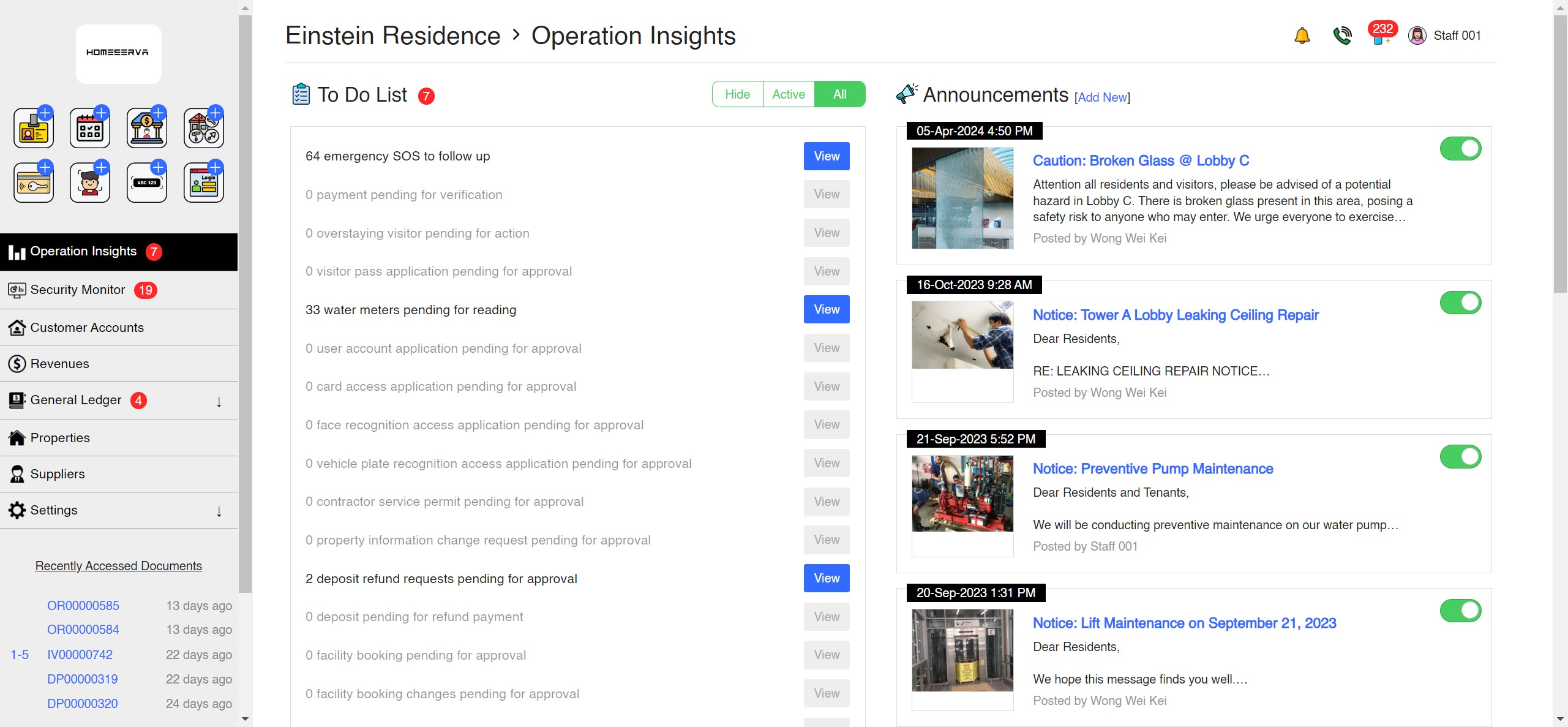This screenshot has height=727, width=1568.
Task: Turn off the Lift Maintenance announcement
Action: pyautogui.click(x=1461, y=610)
